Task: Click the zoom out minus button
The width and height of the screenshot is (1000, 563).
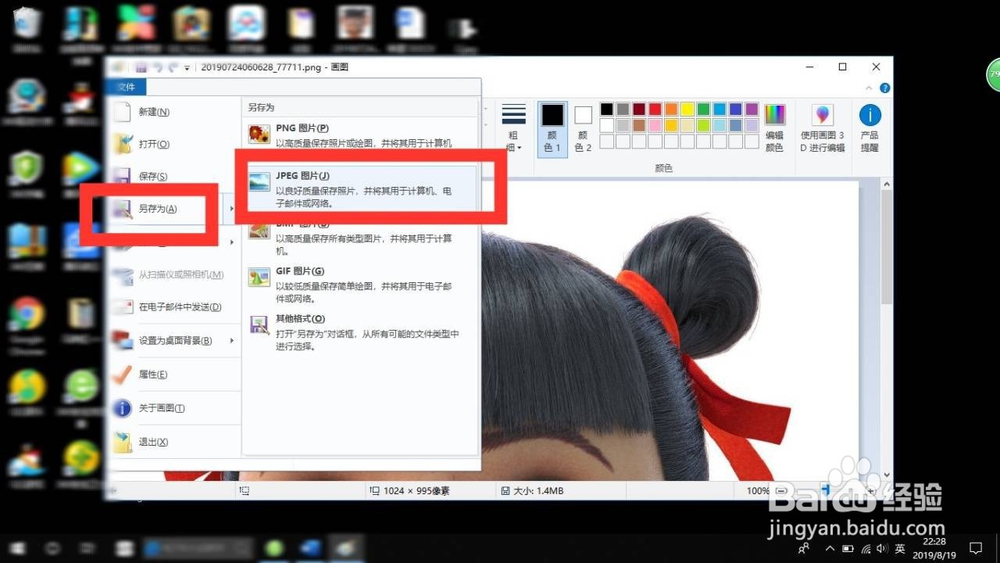Action: (781, 490)
